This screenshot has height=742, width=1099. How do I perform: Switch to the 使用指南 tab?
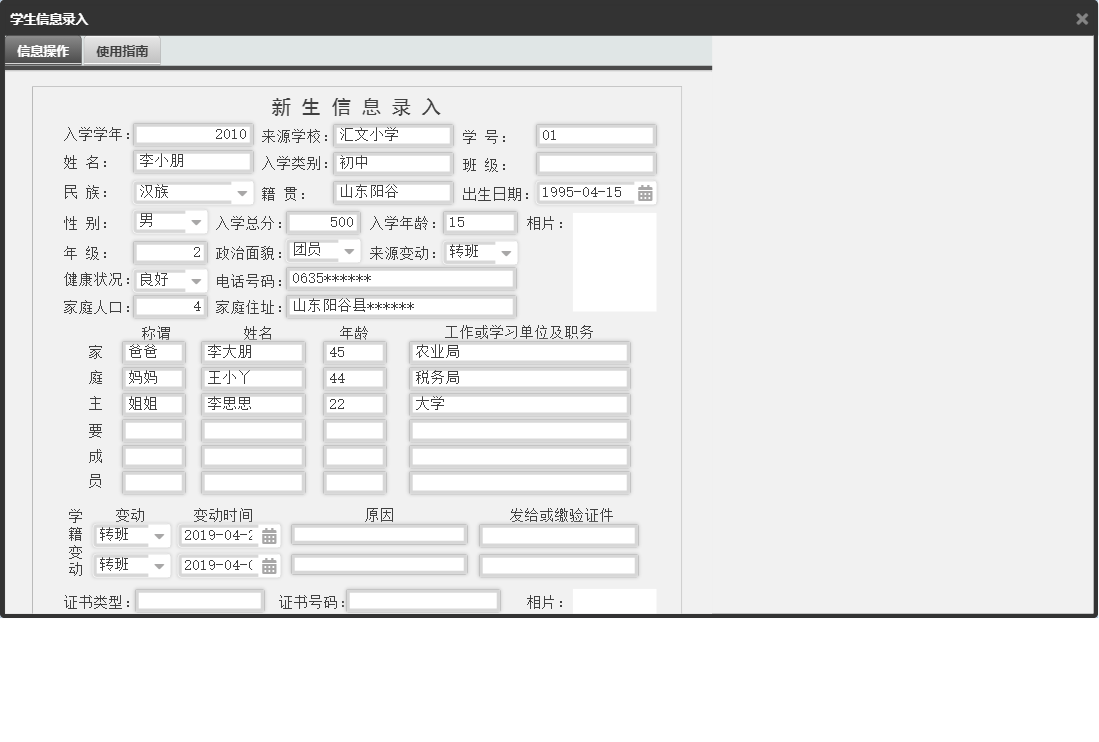122,51
